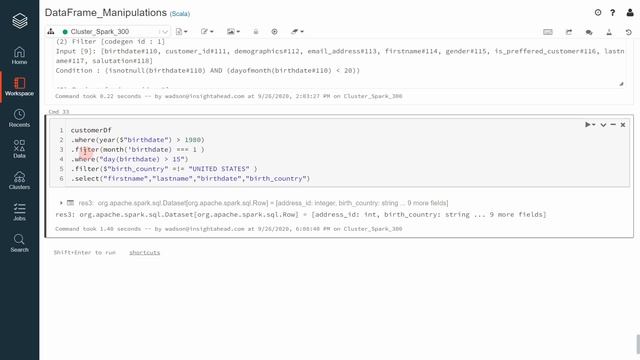Click line with birth_country UNITED STATES filter
This screenshot has width=640, height=360.
164,169
